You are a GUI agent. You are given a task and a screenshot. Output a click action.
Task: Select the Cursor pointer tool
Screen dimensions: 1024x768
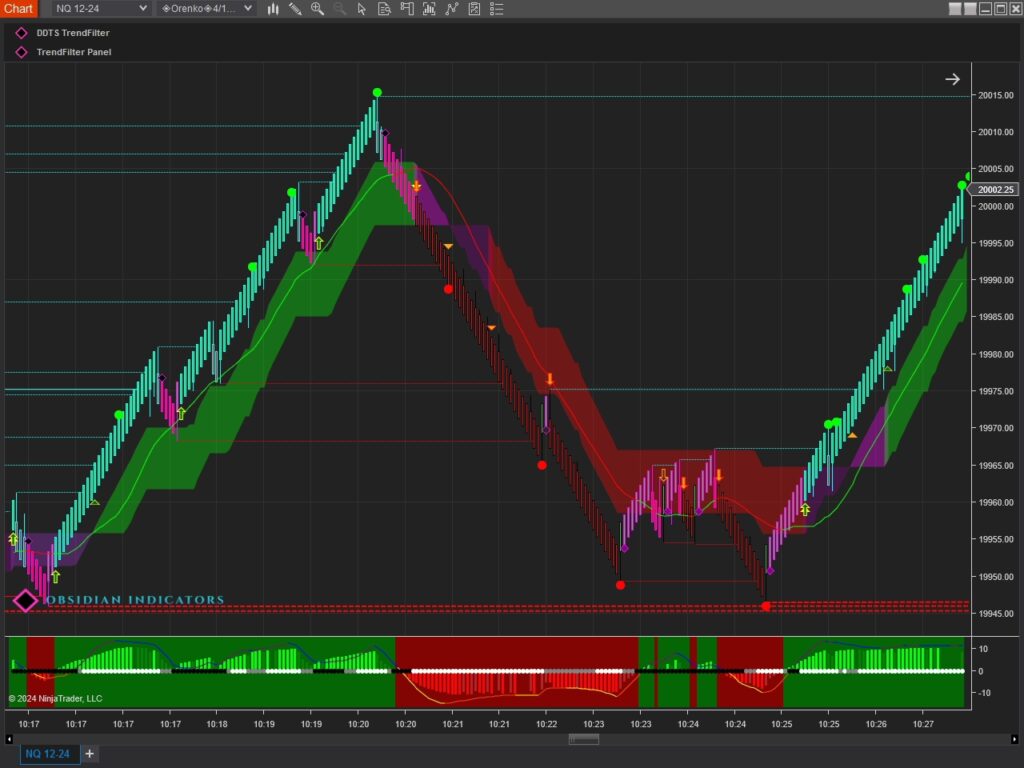click(364, 9)
